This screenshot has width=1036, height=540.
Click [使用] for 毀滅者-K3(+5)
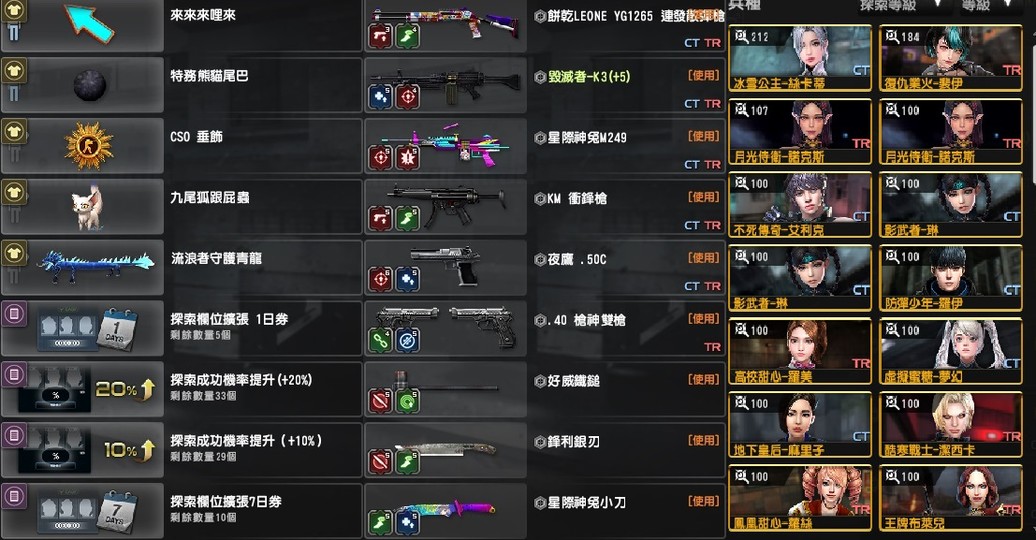704,75
